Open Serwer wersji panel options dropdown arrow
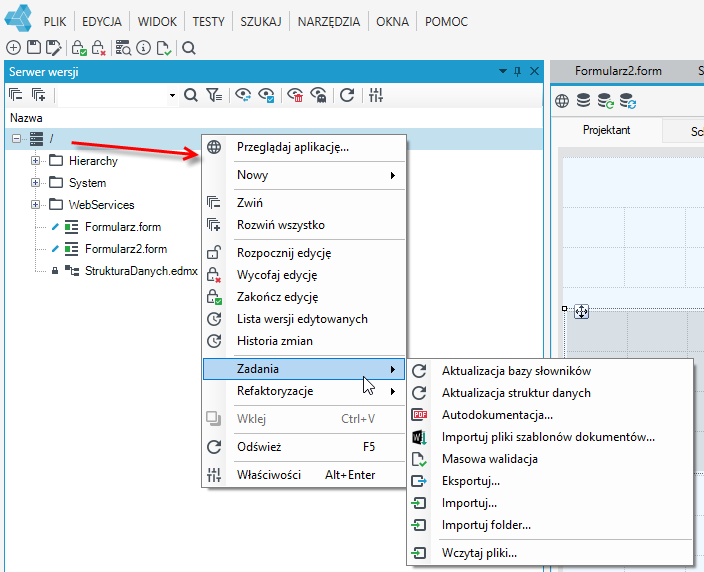The height and width of the screenshot is (572, 704). coord(503,71)
